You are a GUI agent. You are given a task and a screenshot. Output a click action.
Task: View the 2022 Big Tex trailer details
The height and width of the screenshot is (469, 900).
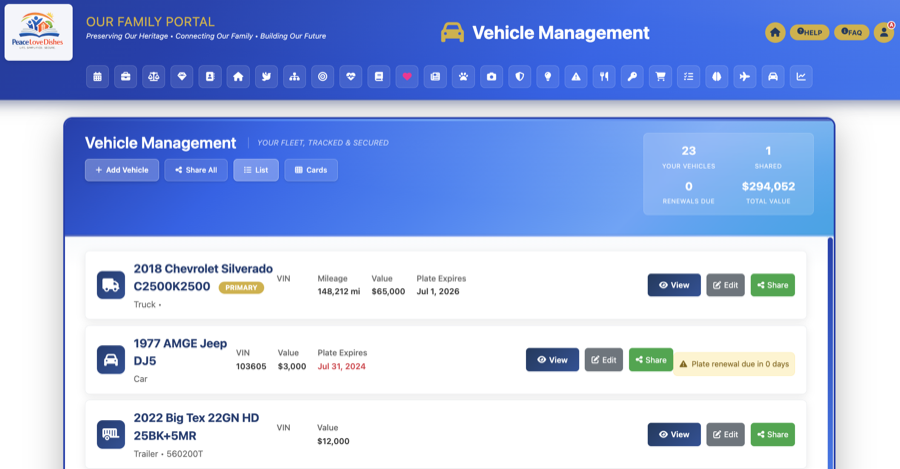click(674, 435)
